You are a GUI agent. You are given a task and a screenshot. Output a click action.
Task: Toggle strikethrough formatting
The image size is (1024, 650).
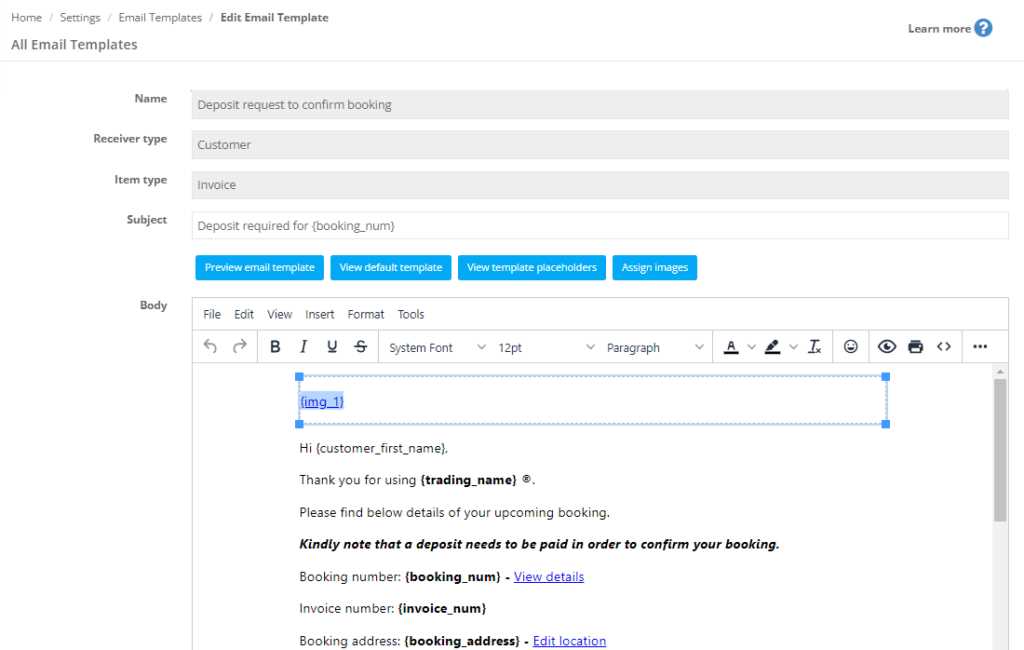coord(360,346)
